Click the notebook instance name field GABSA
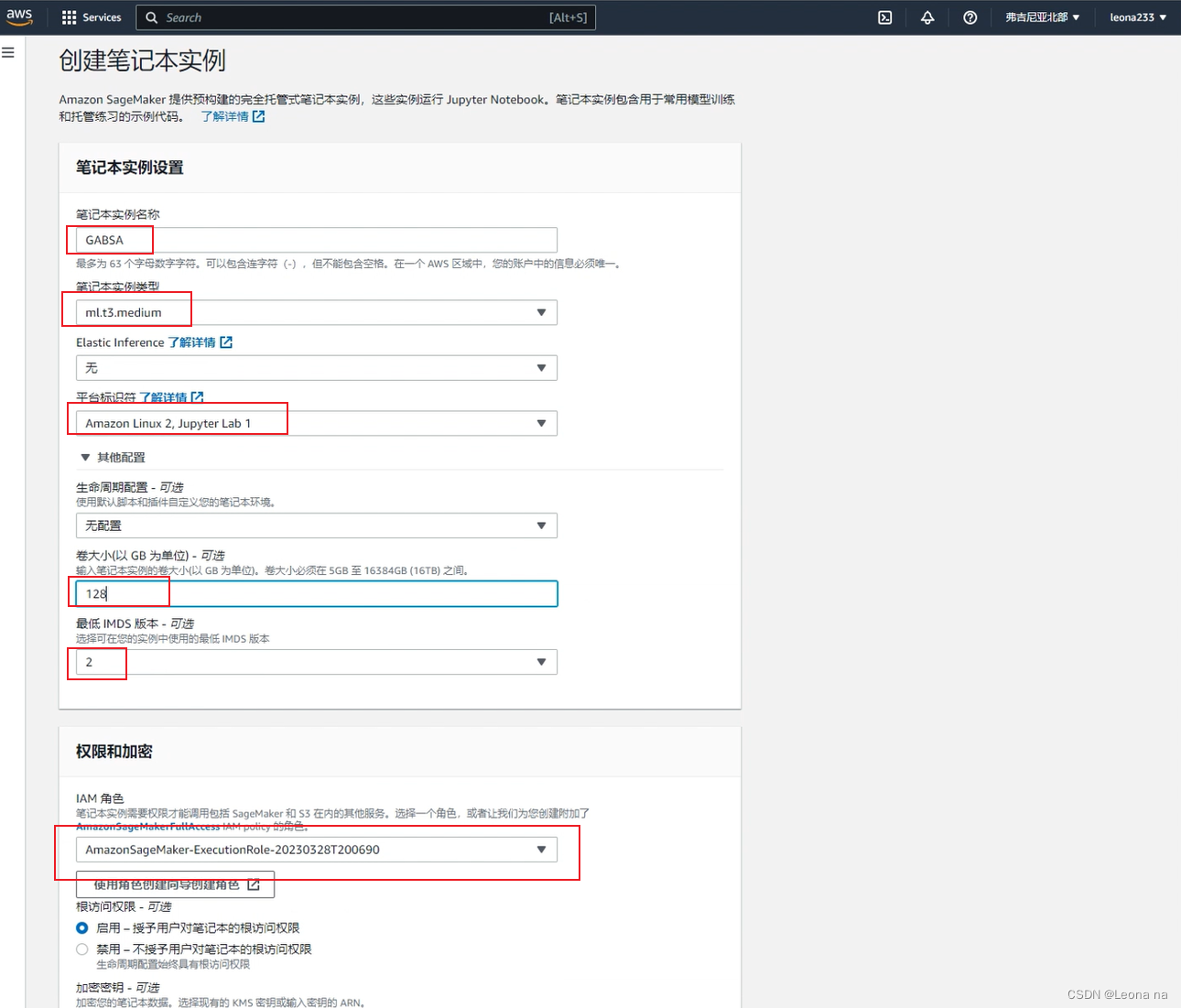Screen dimensions: 1181x1008 click(317, 240)
